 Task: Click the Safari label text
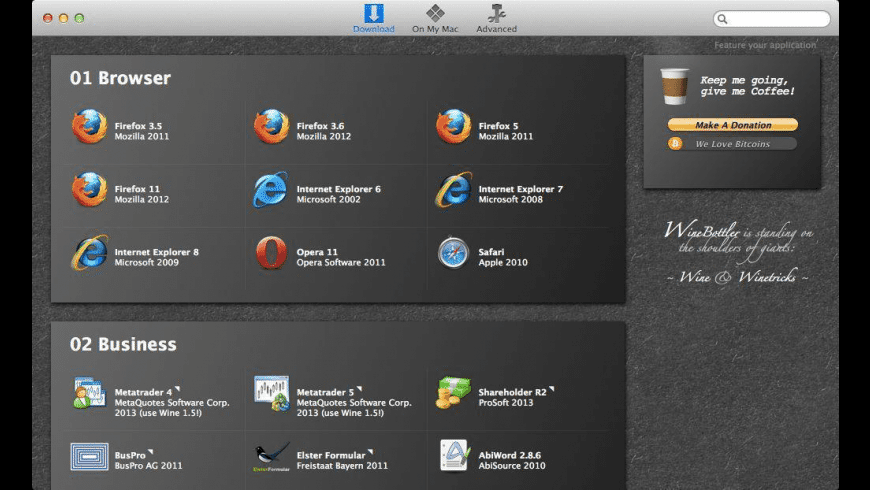491,252
